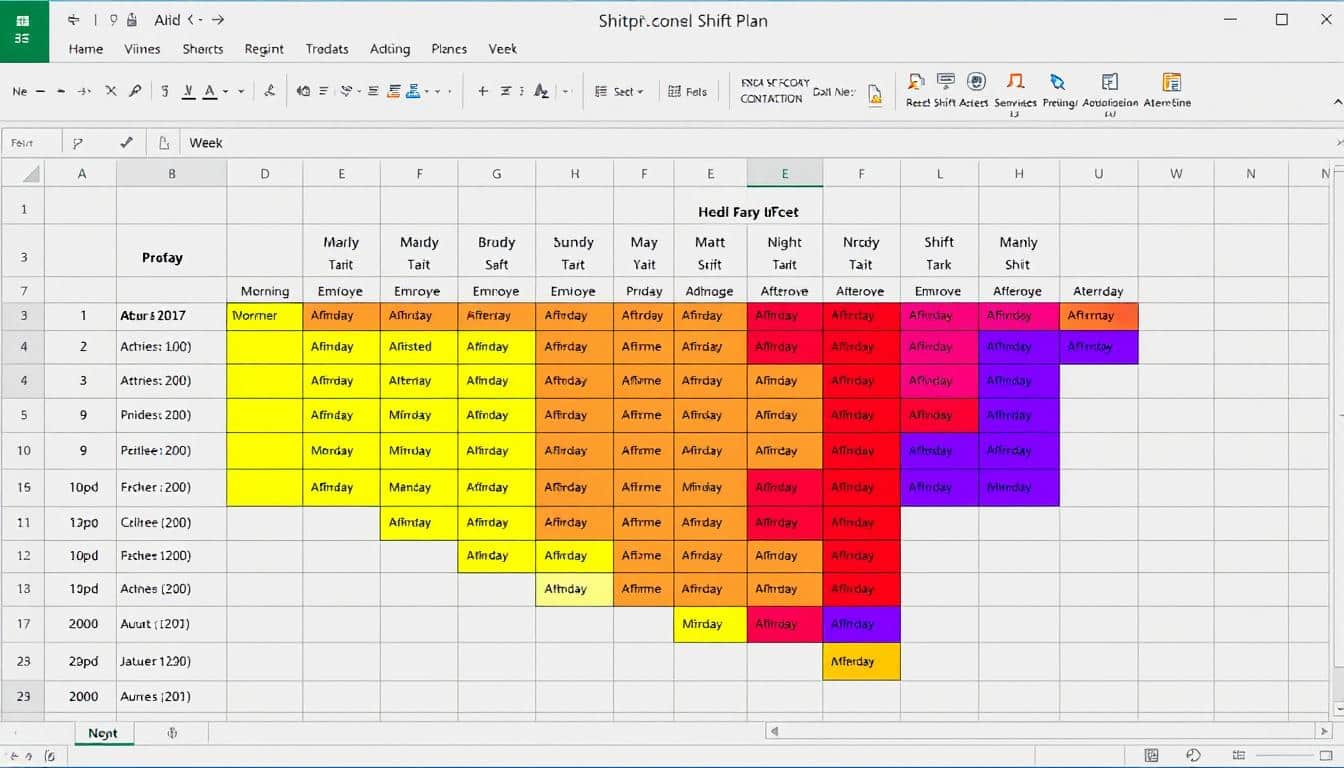The height and width of the screenshot is (768, 1344).
Task: Open the Veek ribbon tab
Action: point(503,48)
